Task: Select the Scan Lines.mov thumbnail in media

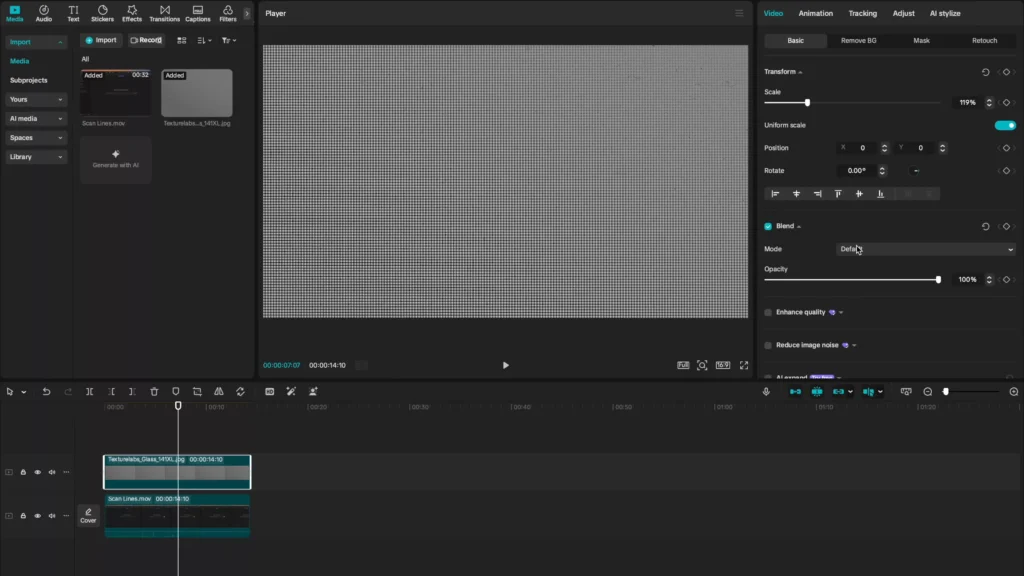Action: pyautogui.click(x=114, y=92)
